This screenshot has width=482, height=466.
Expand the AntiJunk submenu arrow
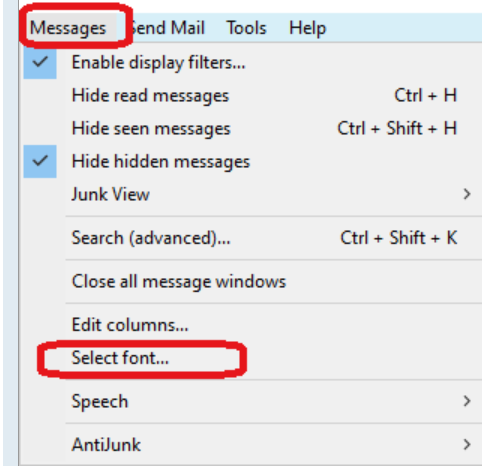(467, 444)
